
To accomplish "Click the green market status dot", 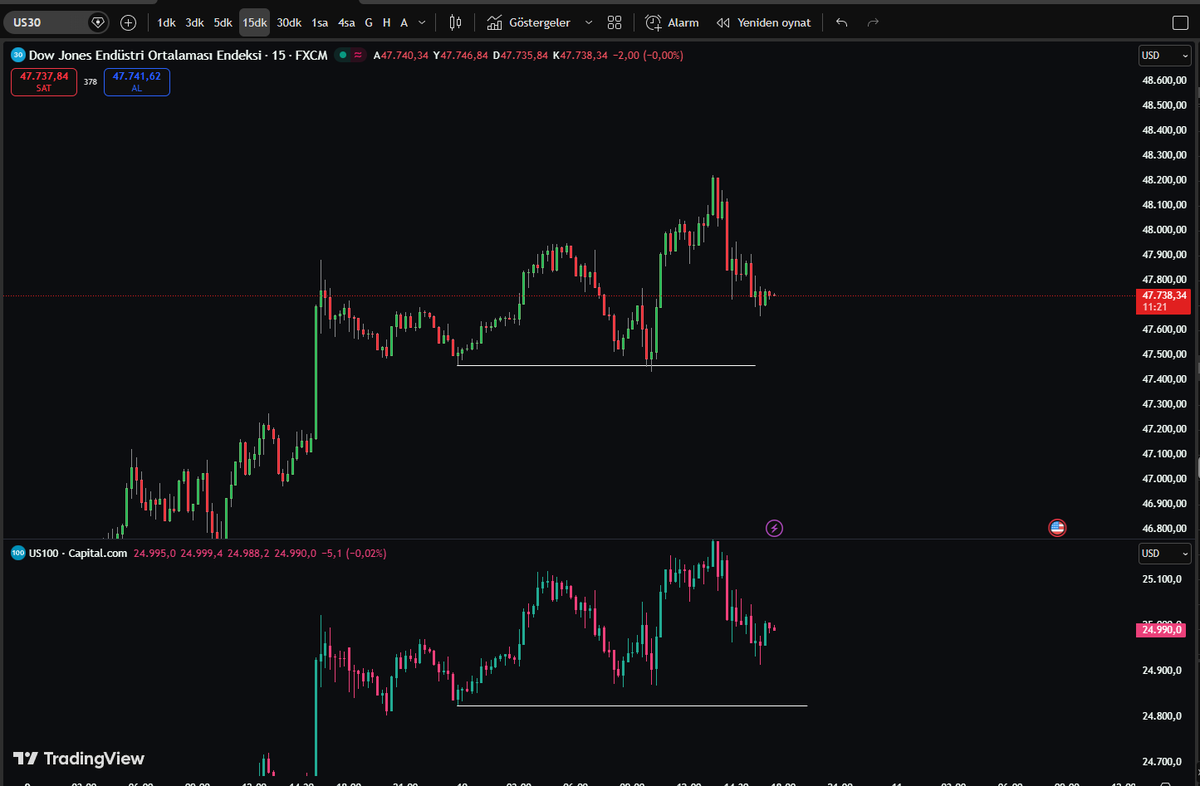I will (x=344, y=55).
